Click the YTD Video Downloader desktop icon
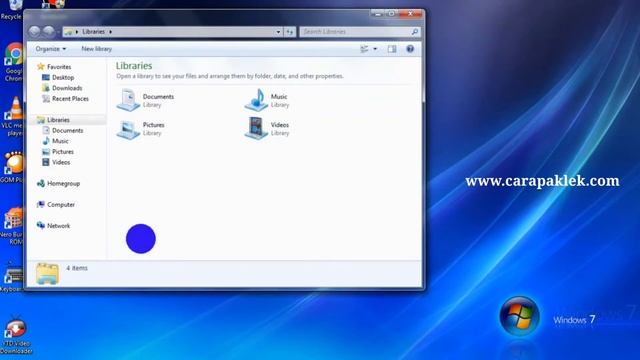The width and height of the screenshot is (640, 360). 16,336
